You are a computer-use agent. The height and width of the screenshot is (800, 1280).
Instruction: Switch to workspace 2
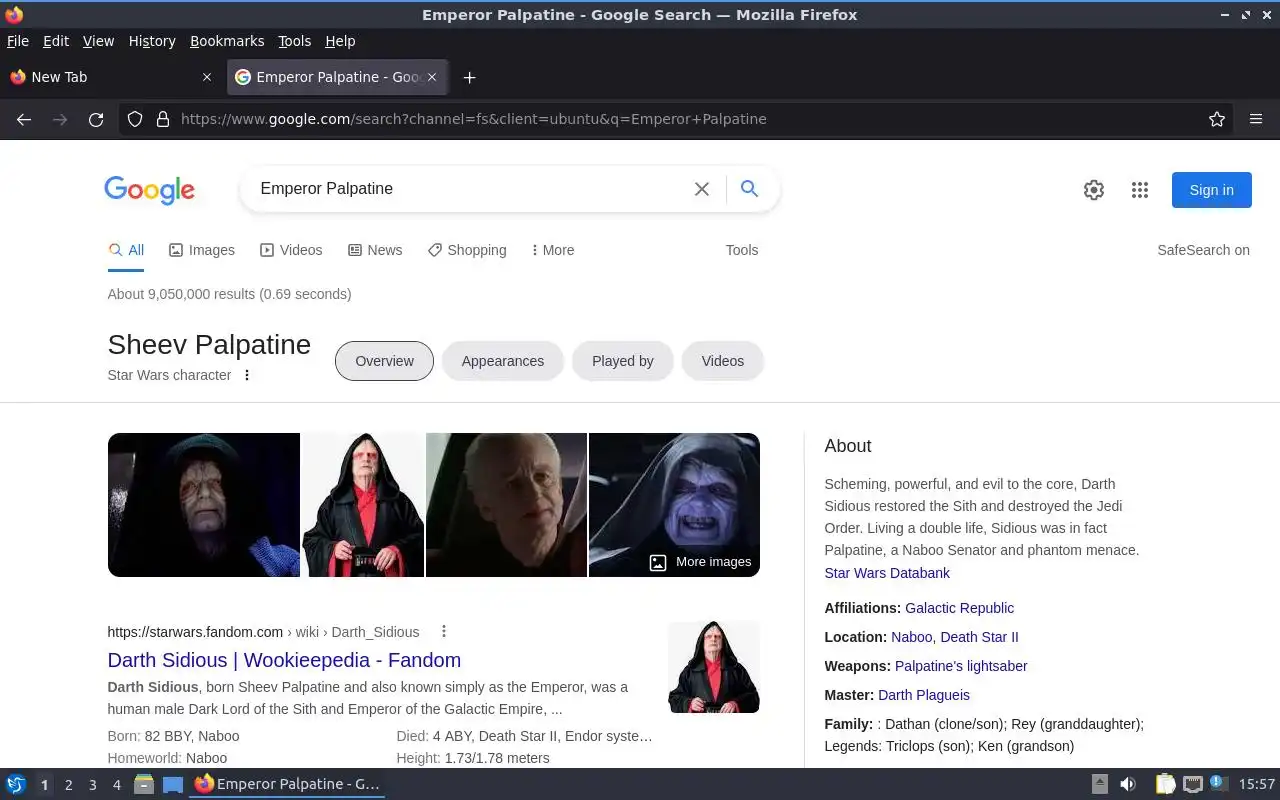(x=69, y=785)
